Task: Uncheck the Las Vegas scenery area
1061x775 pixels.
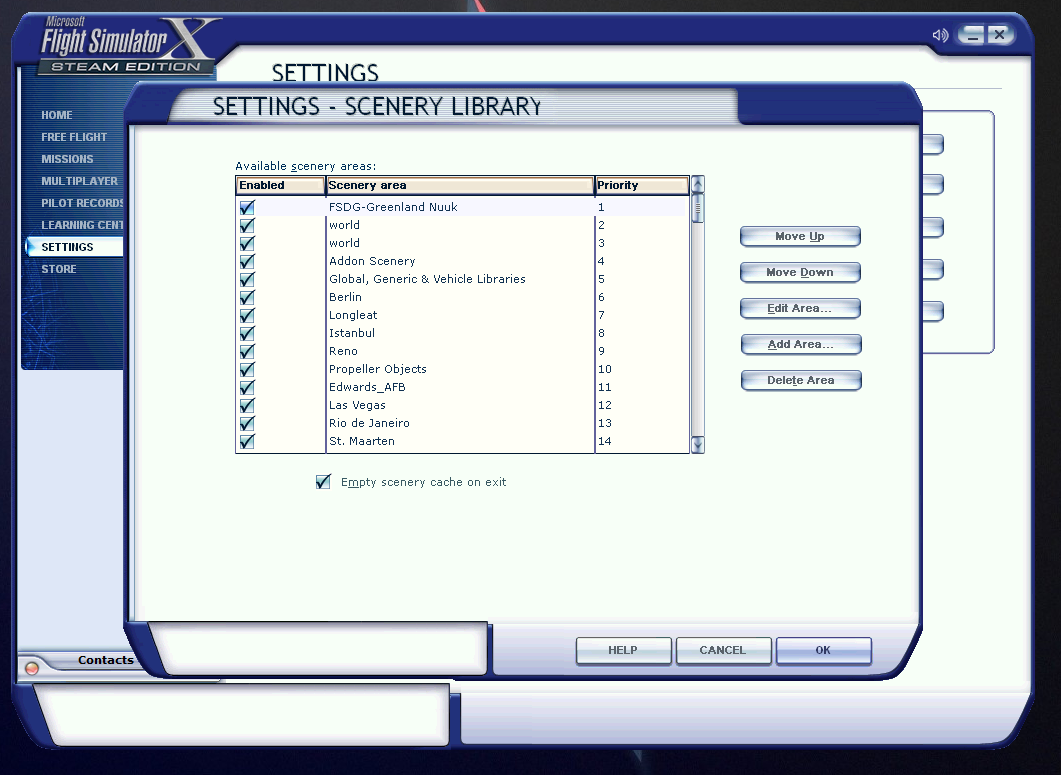Action: [x=247, y=405]
